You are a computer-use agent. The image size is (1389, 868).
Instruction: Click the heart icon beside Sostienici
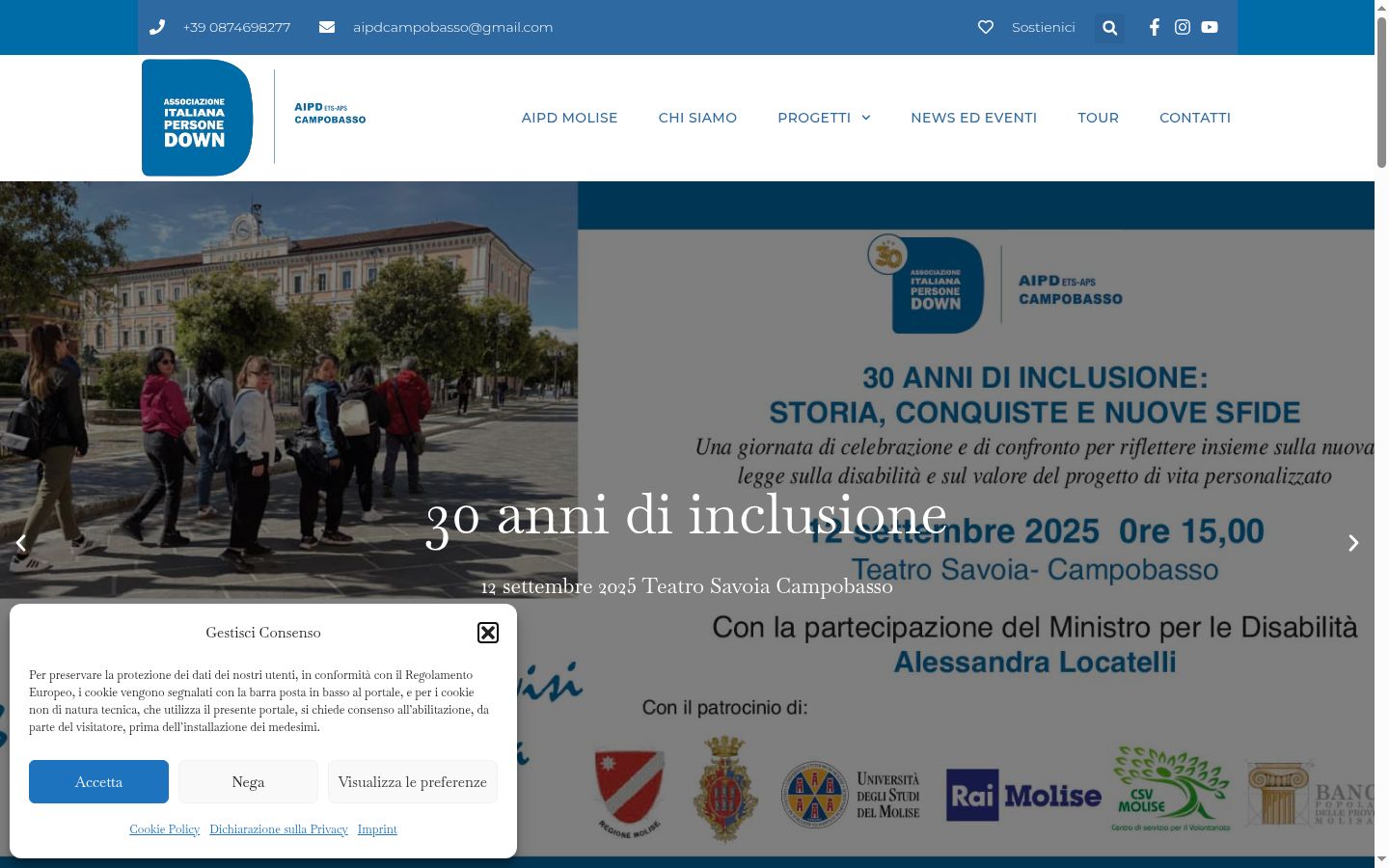pos(986,27)
